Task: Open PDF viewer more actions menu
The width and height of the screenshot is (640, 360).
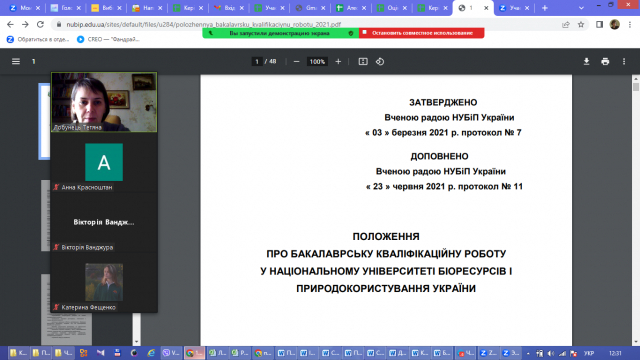Action: click(624, 62)
